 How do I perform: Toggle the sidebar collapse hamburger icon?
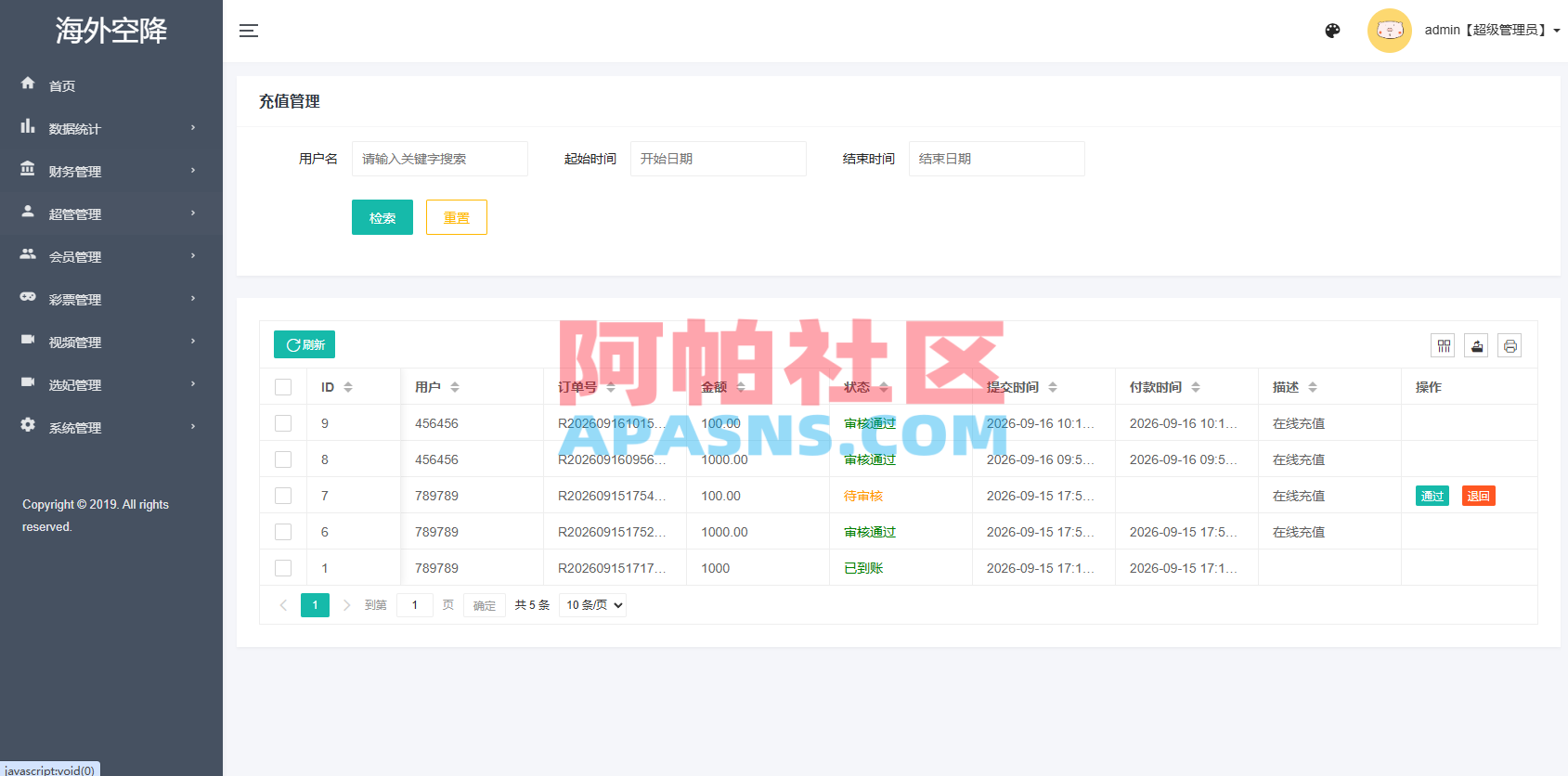249,31
